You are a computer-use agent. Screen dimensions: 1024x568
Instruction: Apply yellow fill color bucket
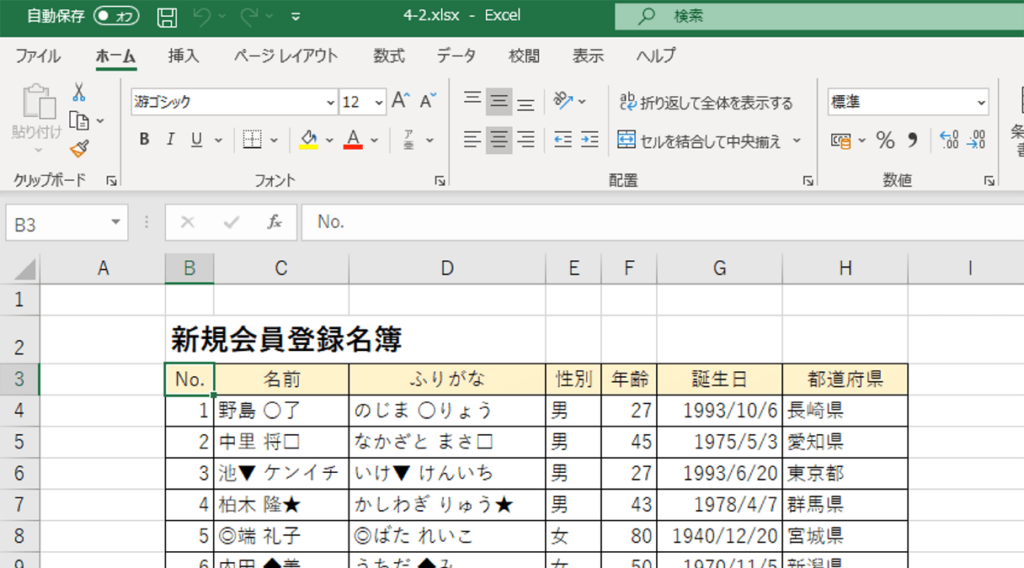[x=308, y=140]
